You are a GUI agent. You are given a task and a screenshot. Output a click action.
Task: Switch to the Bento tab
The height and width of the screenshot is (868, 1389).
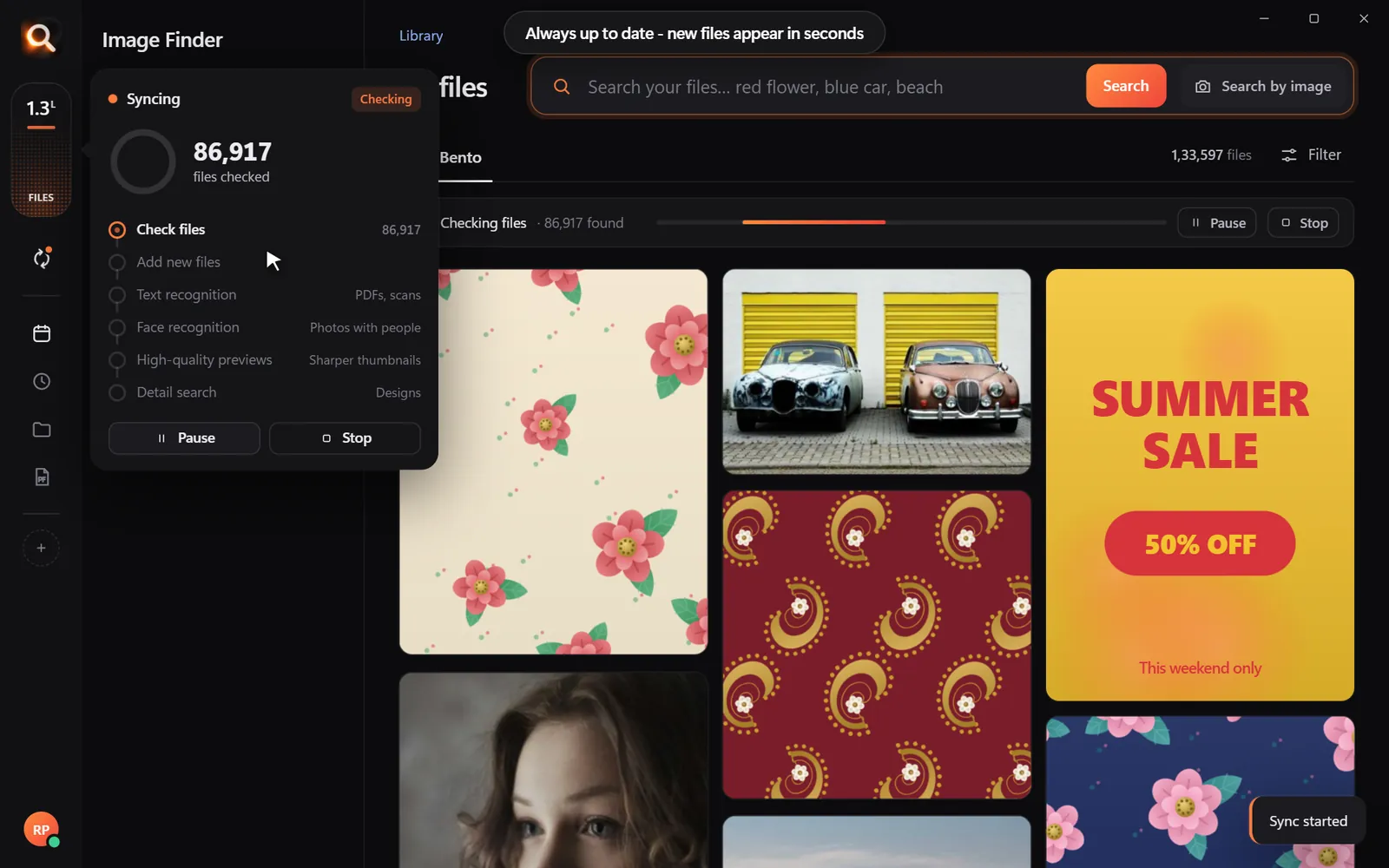[461, 158]
